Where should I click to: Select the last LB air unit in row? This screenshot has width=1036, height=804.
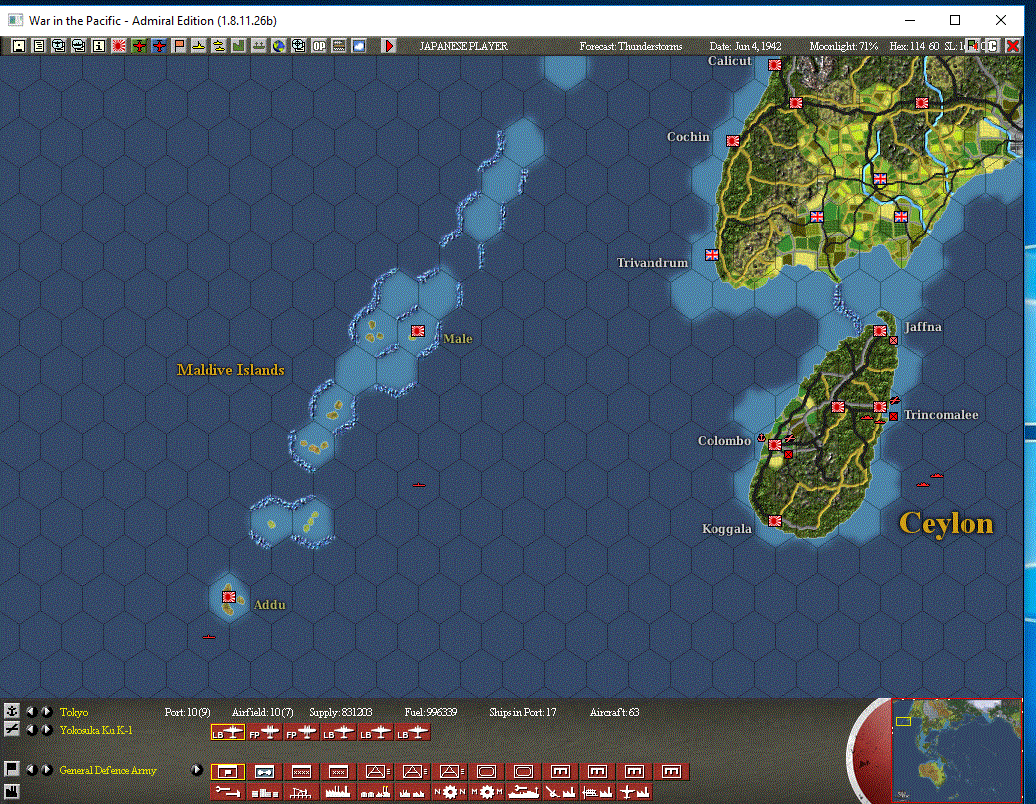tap(412, 733)
